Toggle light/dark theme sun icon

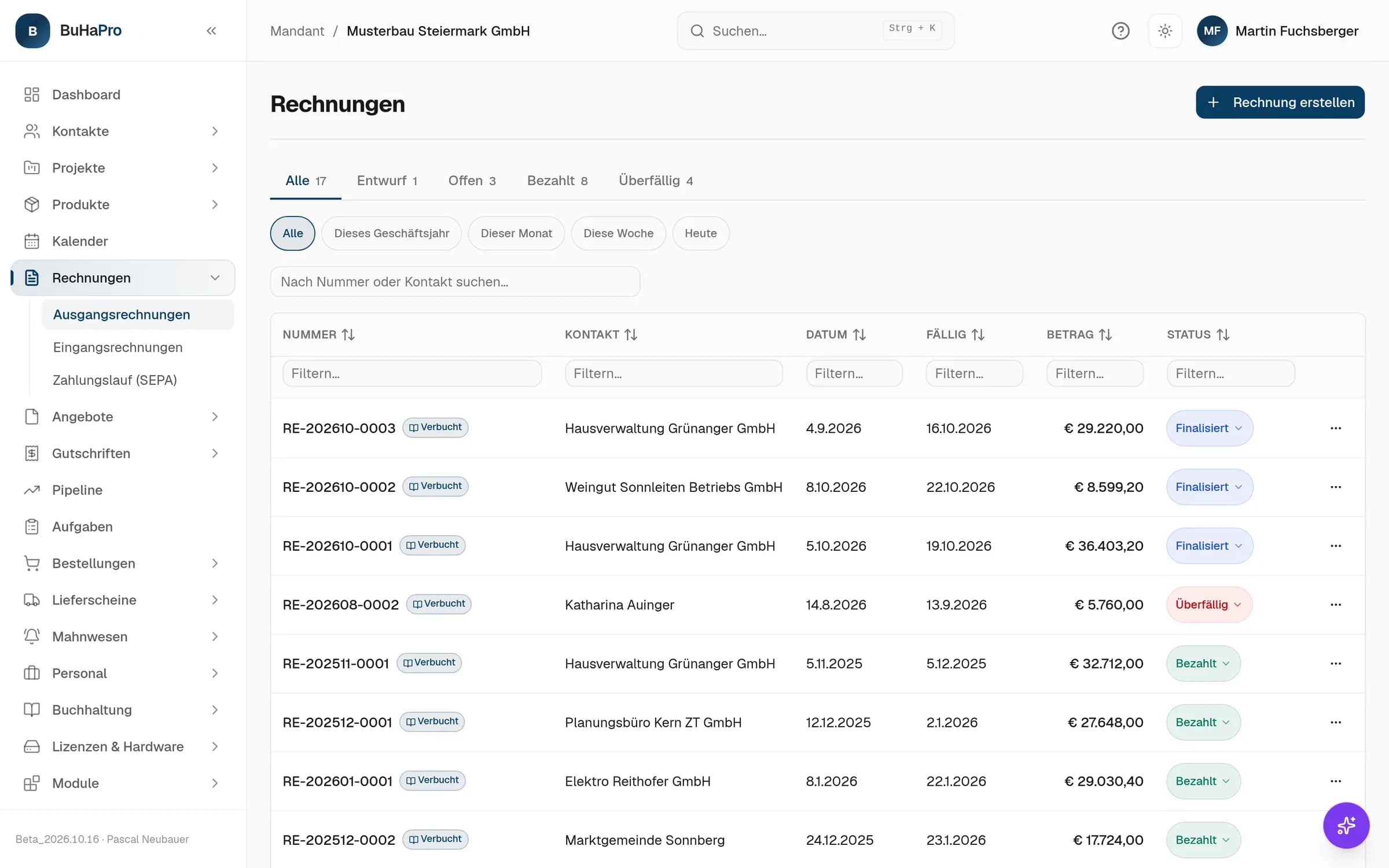click(x=1165, y=31)
